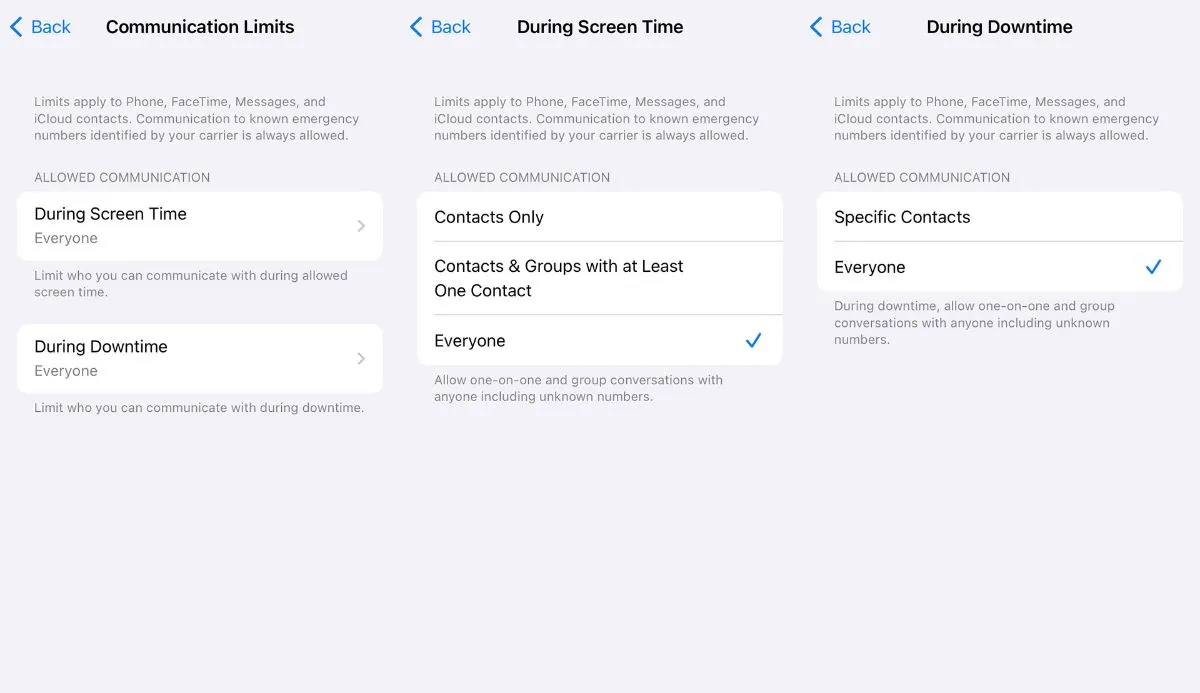Click the Communication Limits title text
This screenshot has width=1200, height=693.
tap(199, 27)
